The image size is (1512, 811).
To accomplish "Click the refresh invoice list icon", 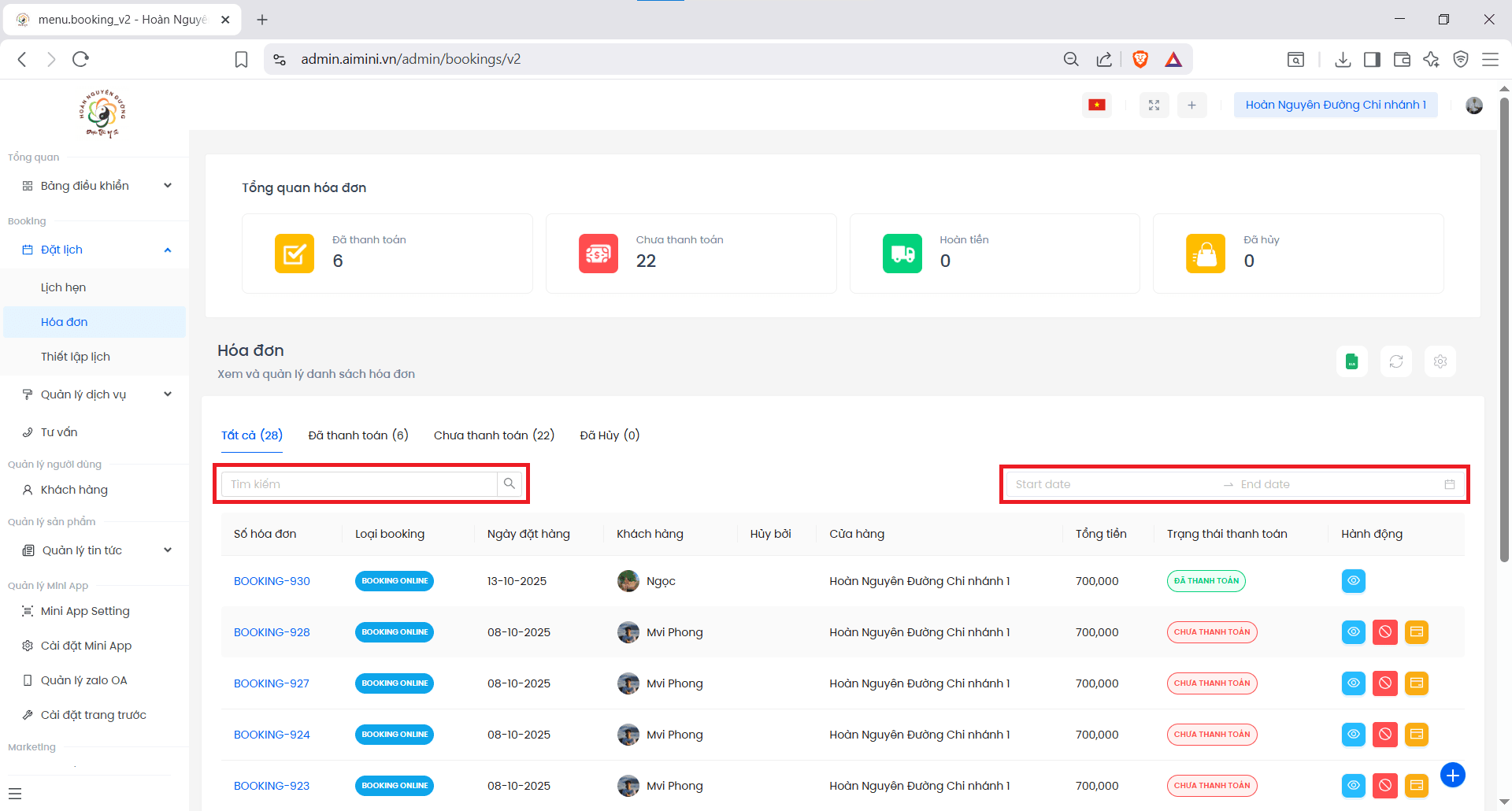I will coord(1395,361).
